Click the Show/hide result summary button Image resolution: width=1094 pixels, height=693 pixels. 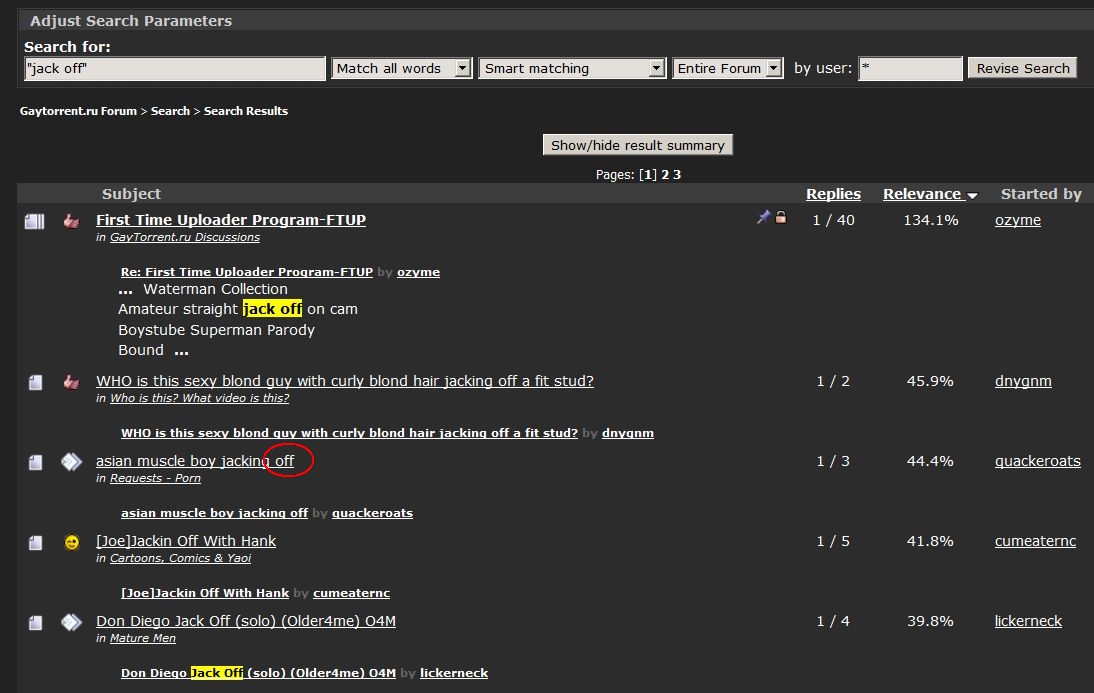[637, 145]
